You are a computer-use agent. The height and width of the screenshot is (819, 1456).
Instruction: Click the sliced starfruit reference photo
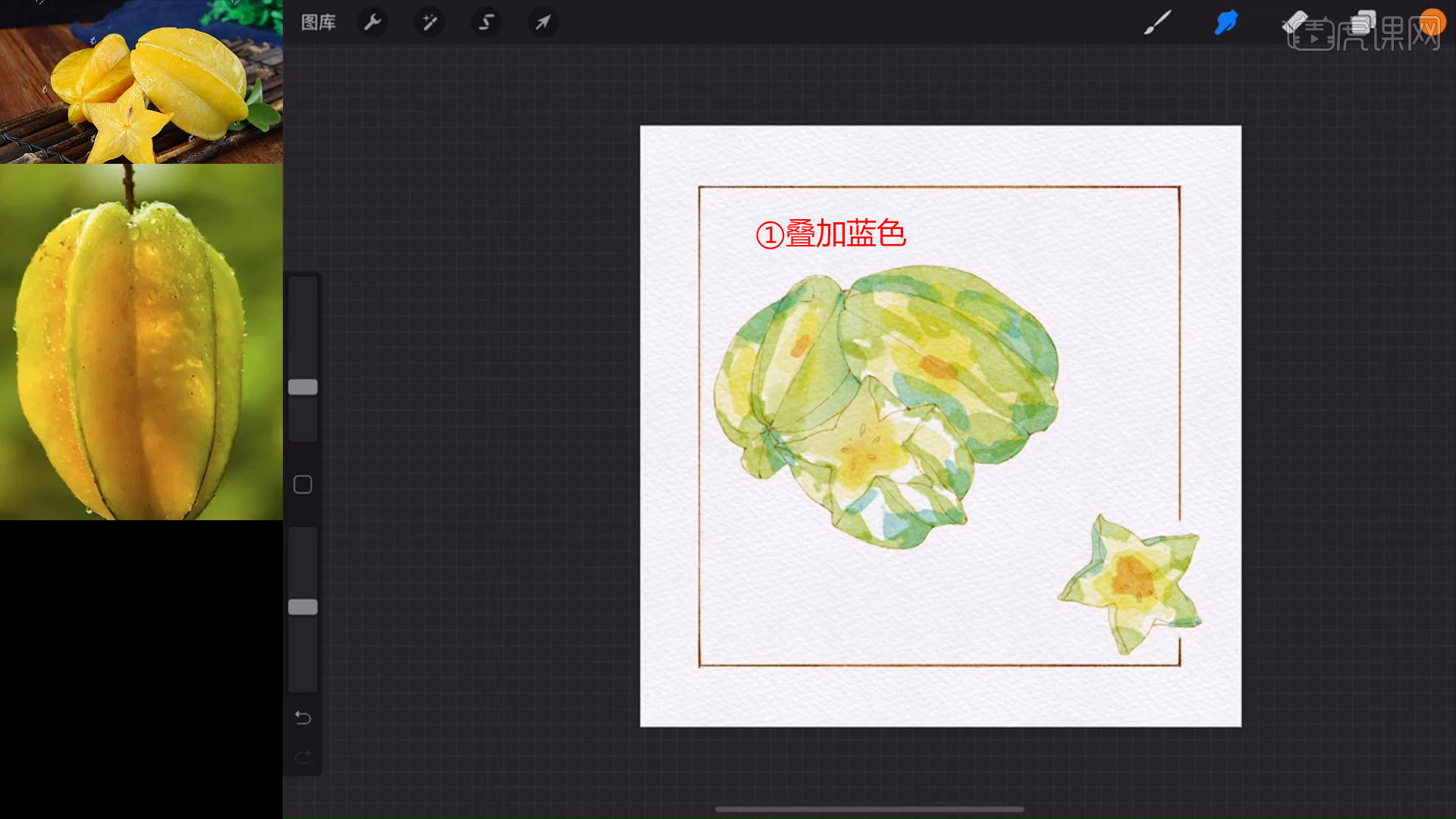pos(141,81)
